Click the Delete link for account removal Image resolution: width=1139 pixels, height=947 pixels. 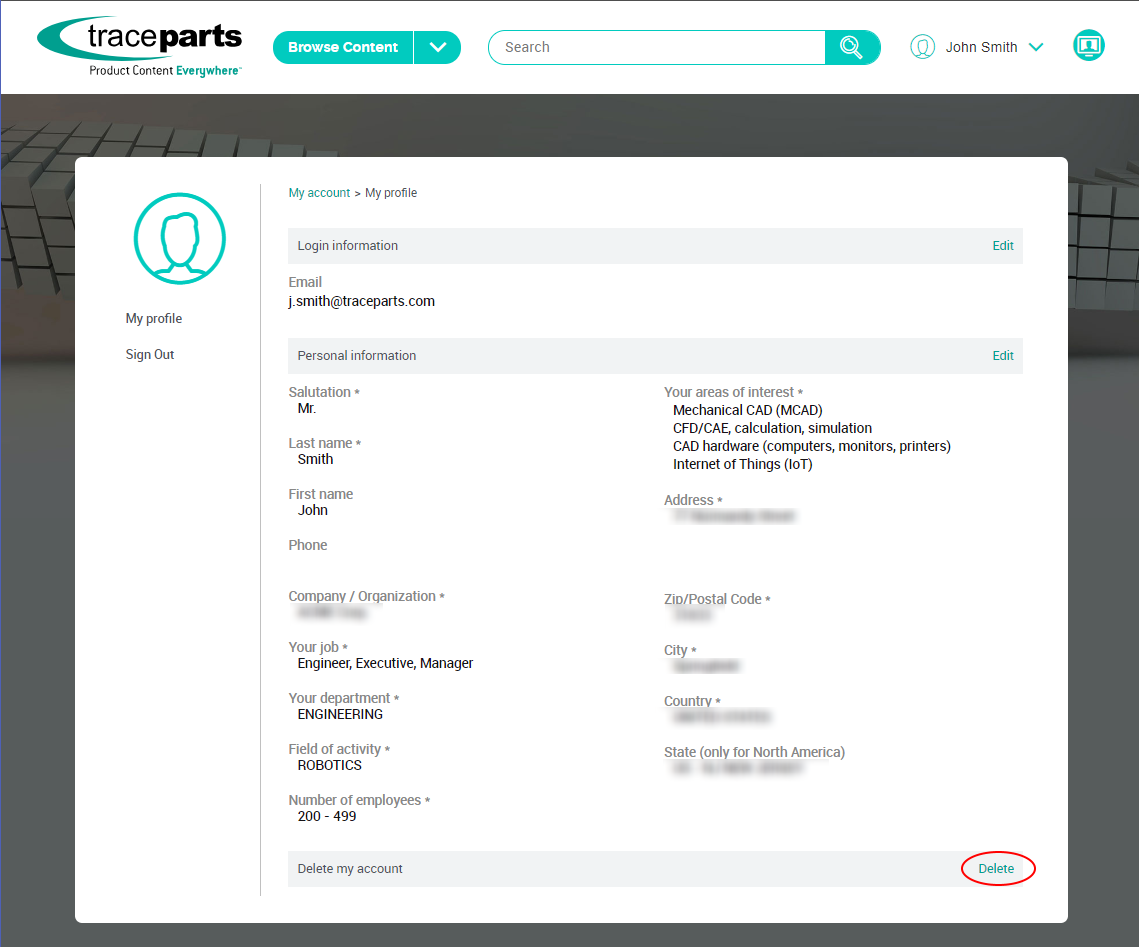(x=996, y=869)
